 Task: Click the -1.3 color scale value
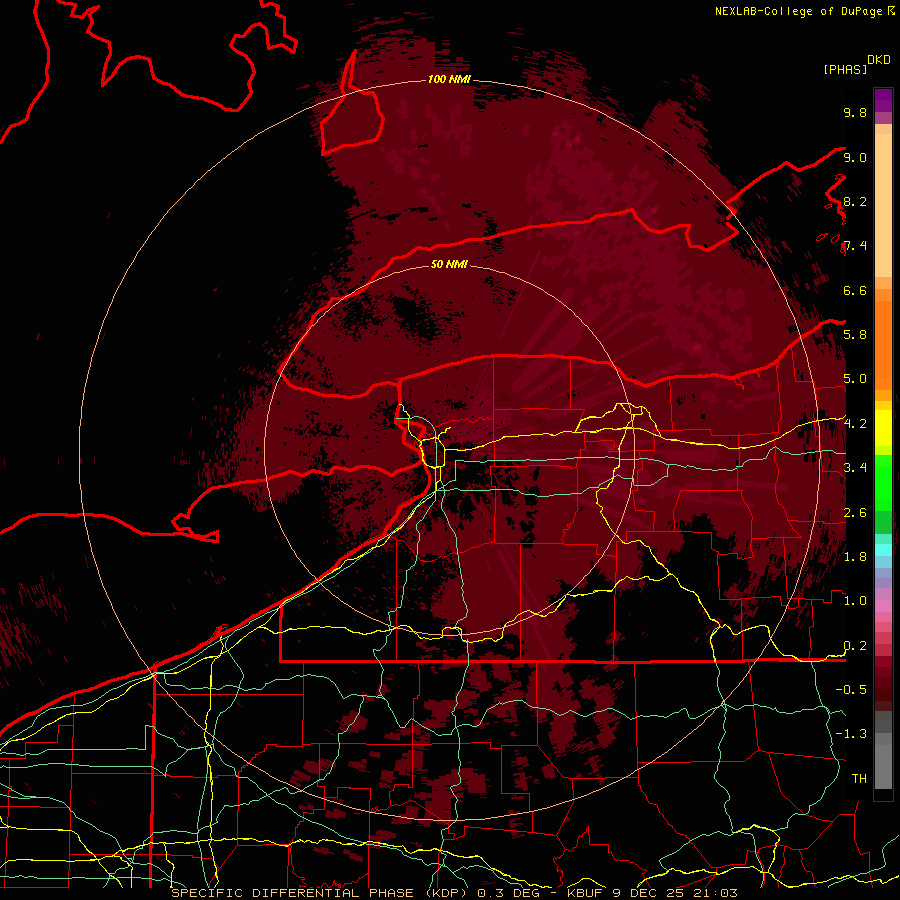851,734
